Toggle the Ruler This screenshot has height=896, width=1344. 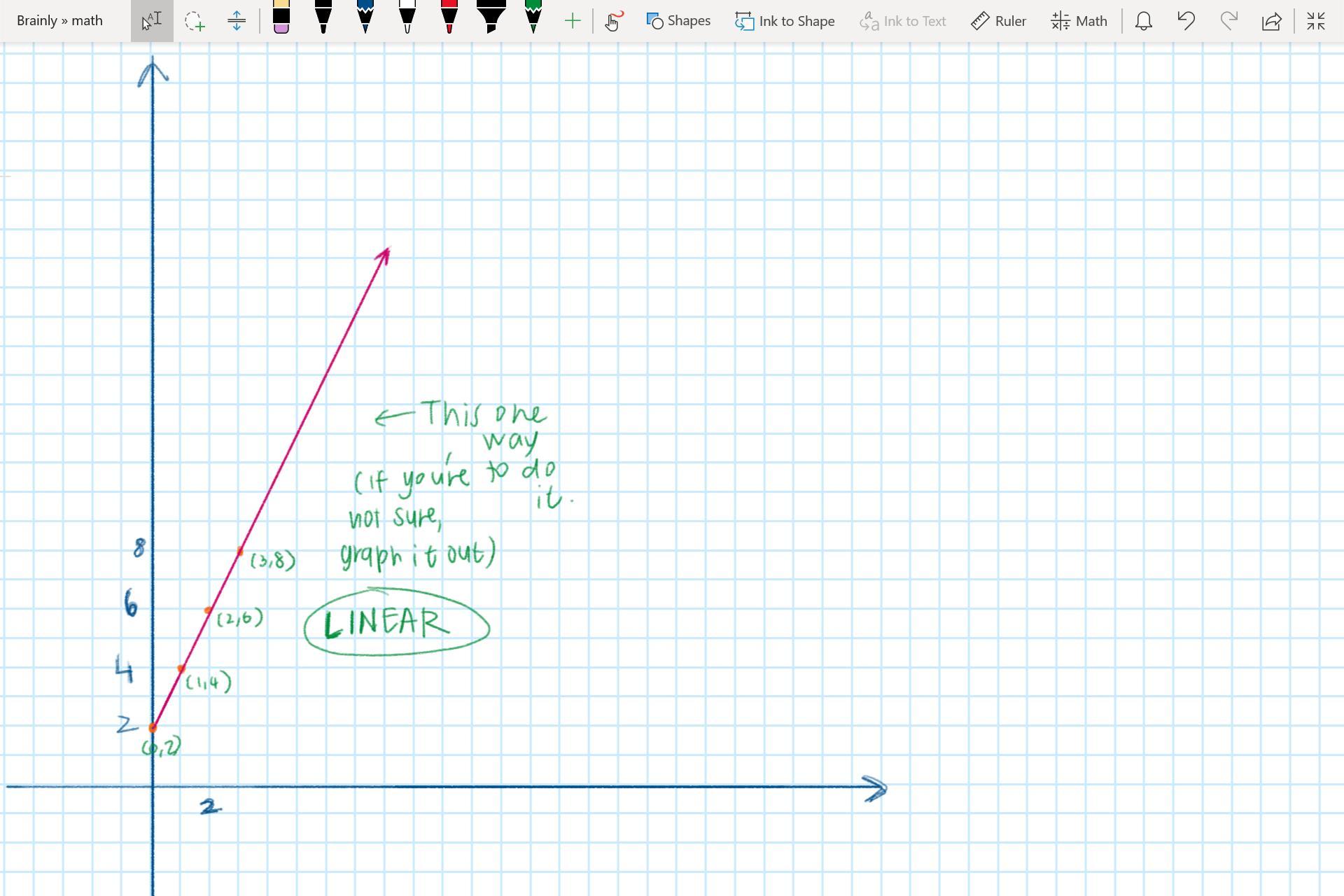coord(998,21)
